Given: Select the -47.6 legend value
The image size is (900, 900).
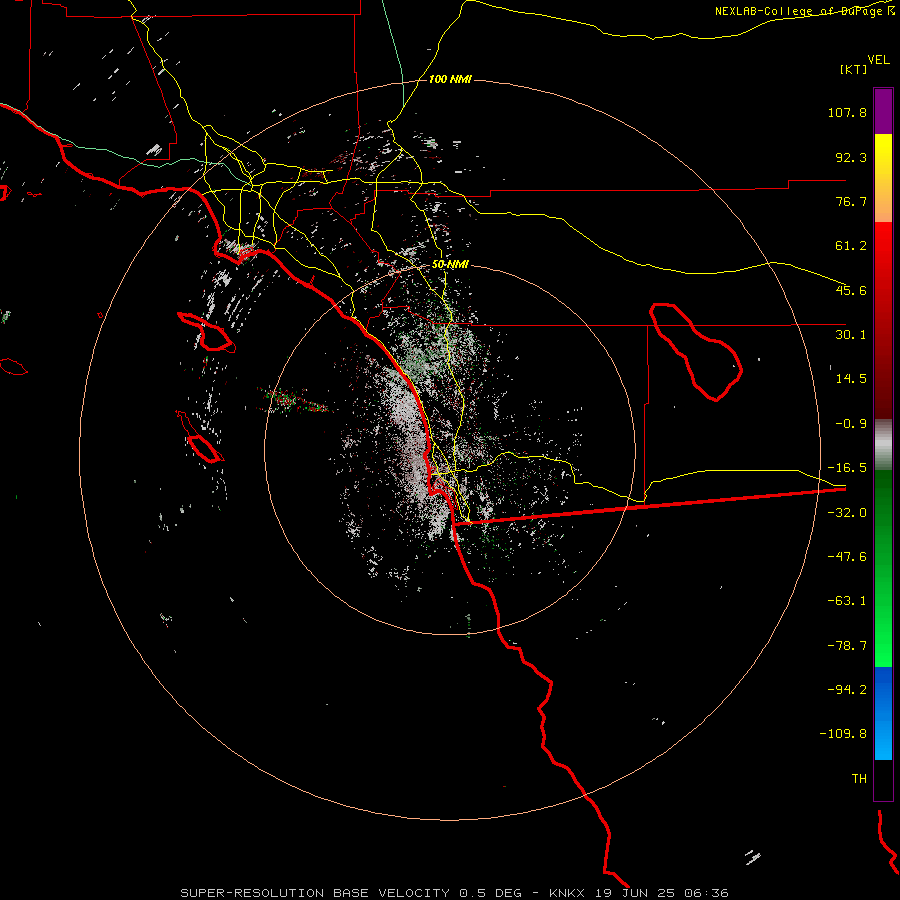Looking at the screenshot, I should 847,557.
